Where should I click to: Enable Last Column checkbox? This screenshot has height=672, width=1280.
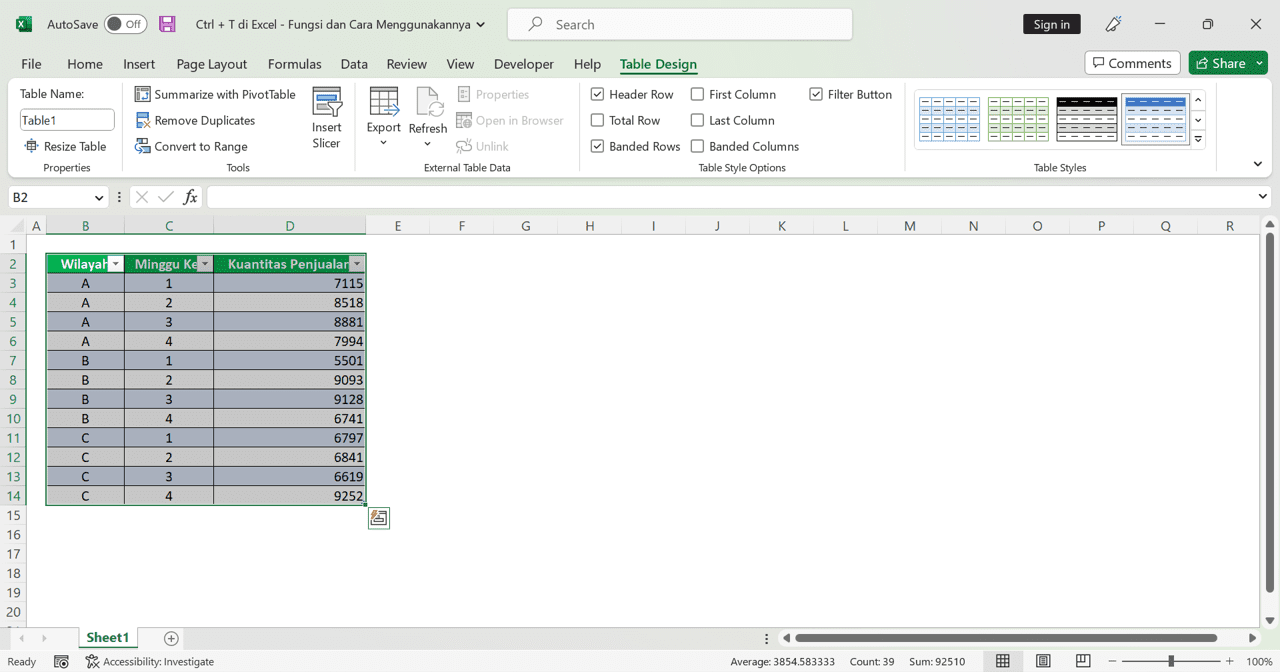(697, 120)
